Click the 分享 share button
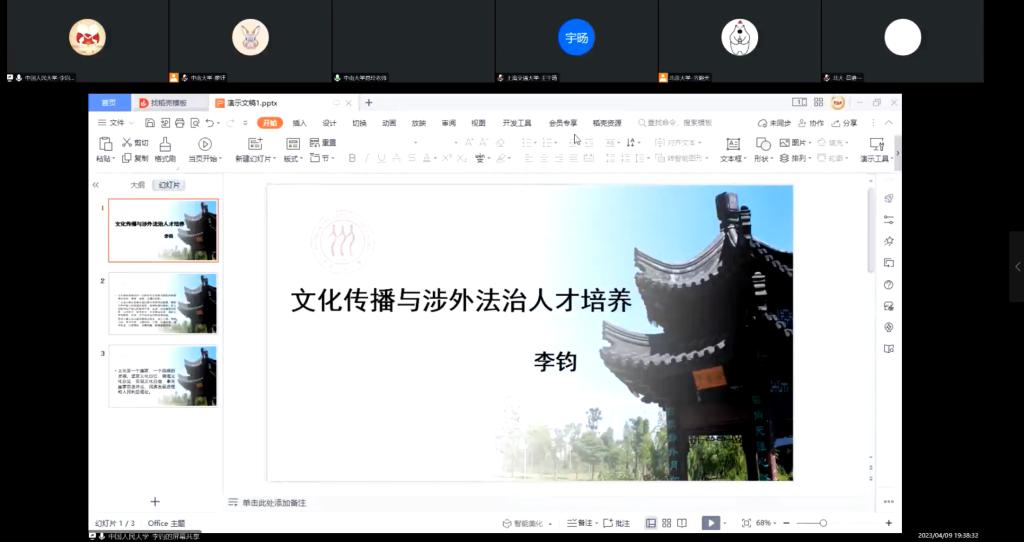Image resolution: width=1024 pixels, height=542 pixels. [x=845, y=123]
